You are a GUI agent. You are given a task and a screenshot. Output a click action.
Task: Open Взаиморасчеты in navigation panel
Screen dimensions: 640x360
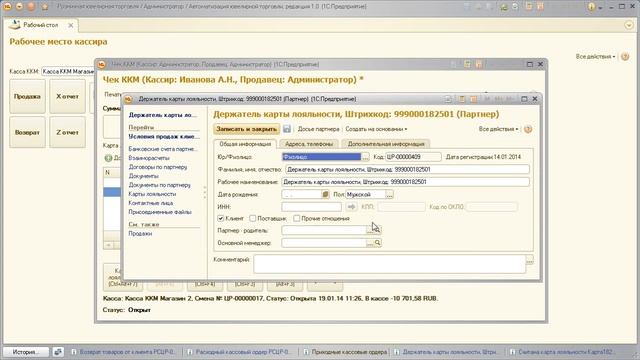(149, 158)
